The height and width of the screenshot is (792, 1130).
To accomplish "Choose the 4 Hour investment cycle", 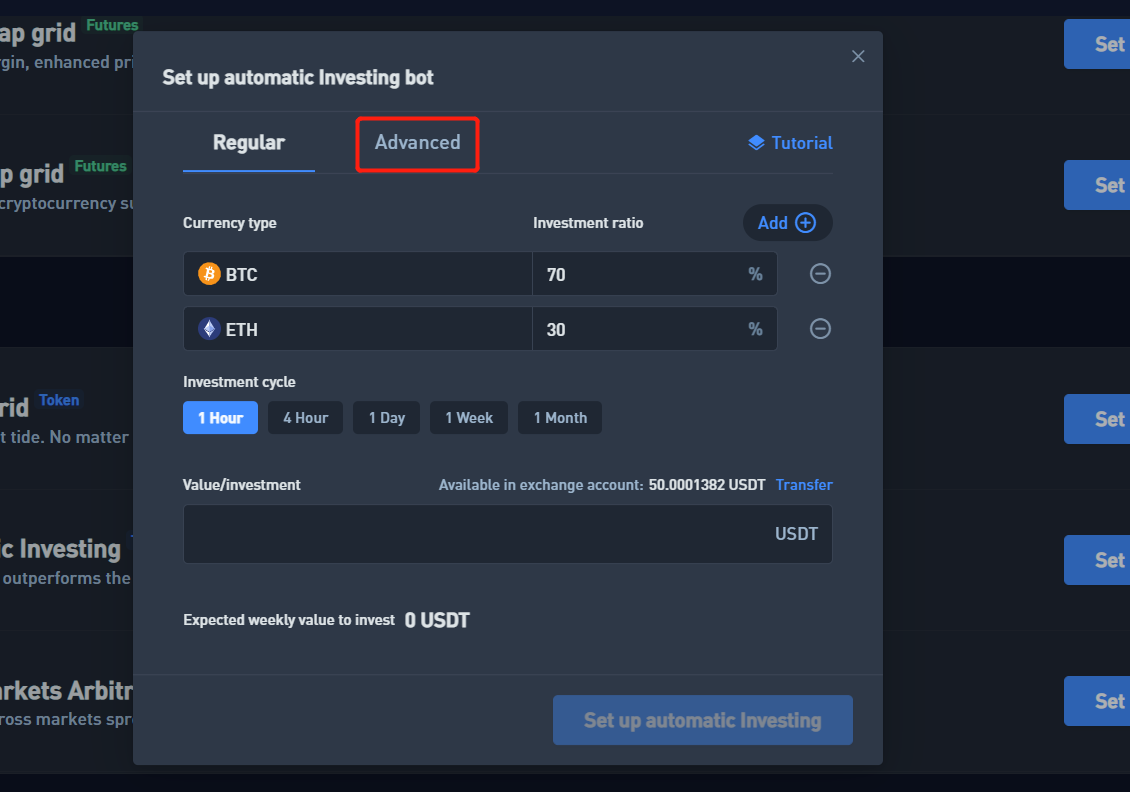I will click(305, 418).
